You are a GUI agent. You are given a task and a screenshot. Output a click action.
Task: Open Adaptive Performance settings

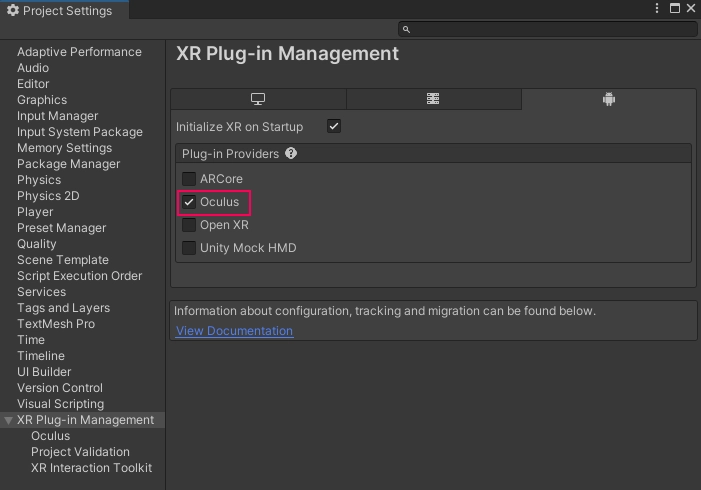point(79,52)
